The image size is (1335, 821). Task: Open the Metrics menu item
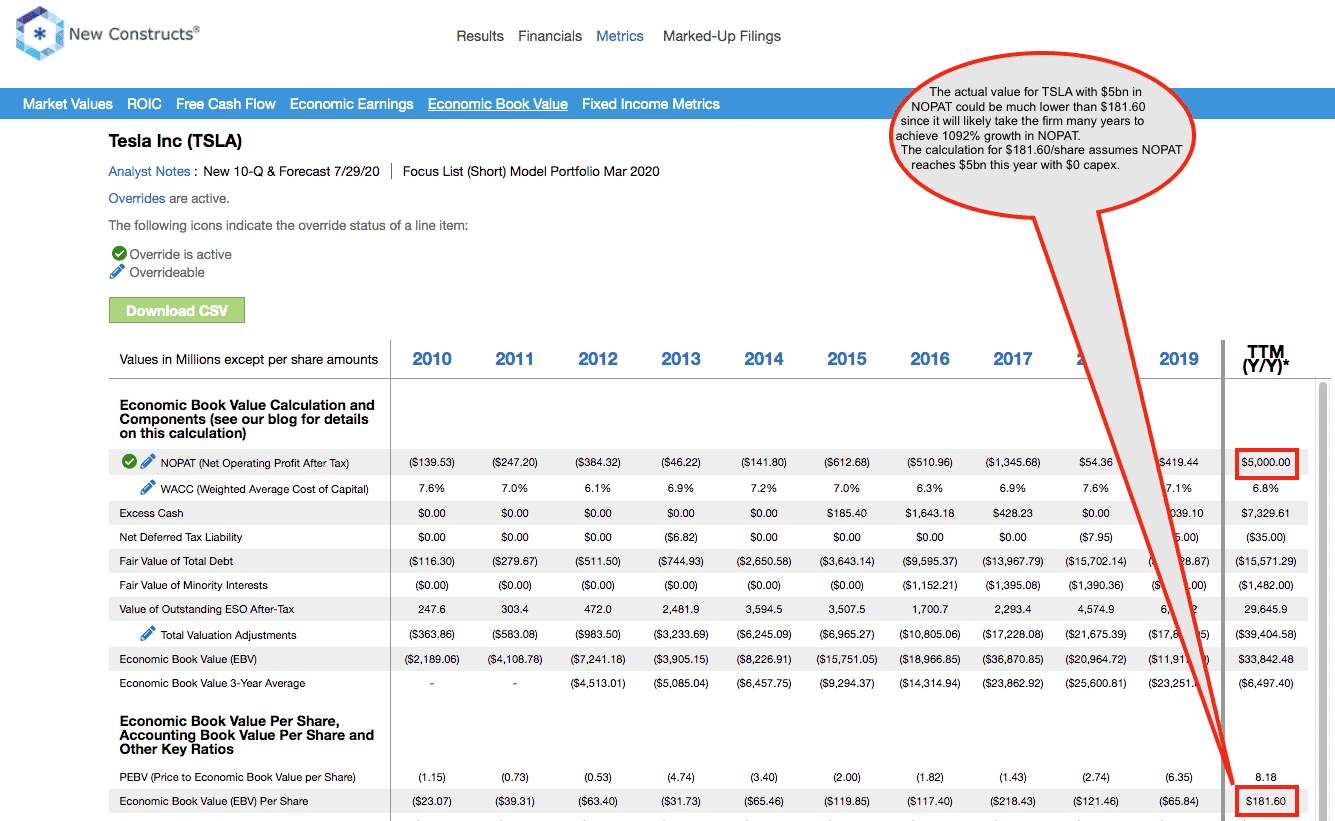(620, 36)
